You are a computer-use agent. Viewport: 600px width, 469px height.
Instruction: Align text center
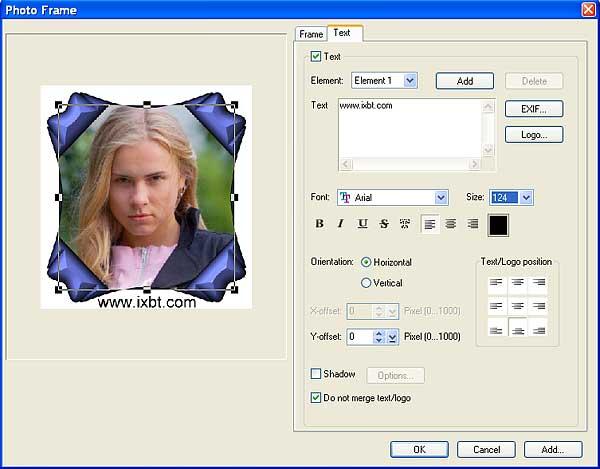click(x=451, y=224)
